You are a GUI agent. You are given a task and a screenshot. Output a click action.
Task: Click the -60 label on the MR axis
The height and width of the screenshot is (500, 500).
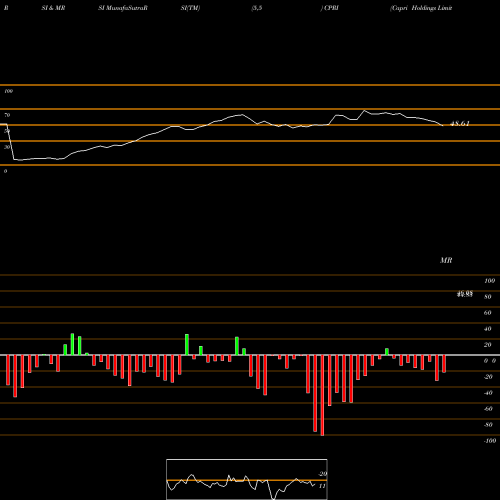(488, 409)
